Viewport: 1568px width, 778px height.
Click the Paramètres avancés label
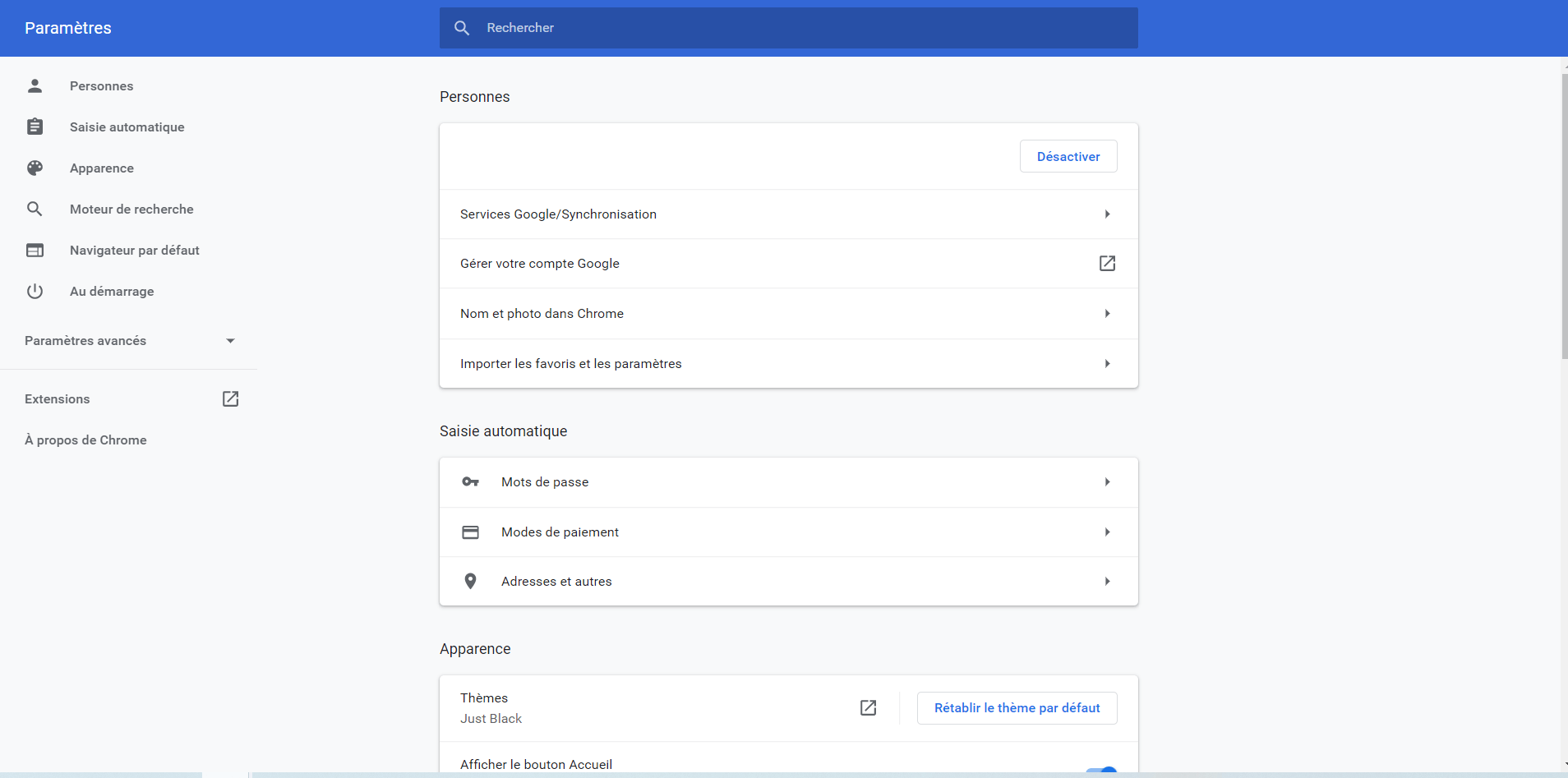pyautogui.click(x=85, y=340)
